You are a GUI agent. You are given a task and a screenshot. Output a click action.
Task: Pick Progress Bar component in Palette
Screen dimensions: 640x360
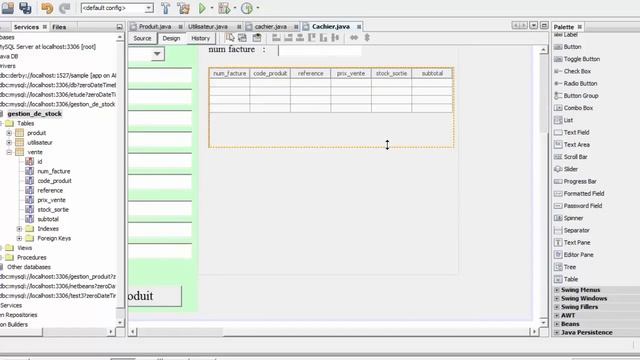575,181
